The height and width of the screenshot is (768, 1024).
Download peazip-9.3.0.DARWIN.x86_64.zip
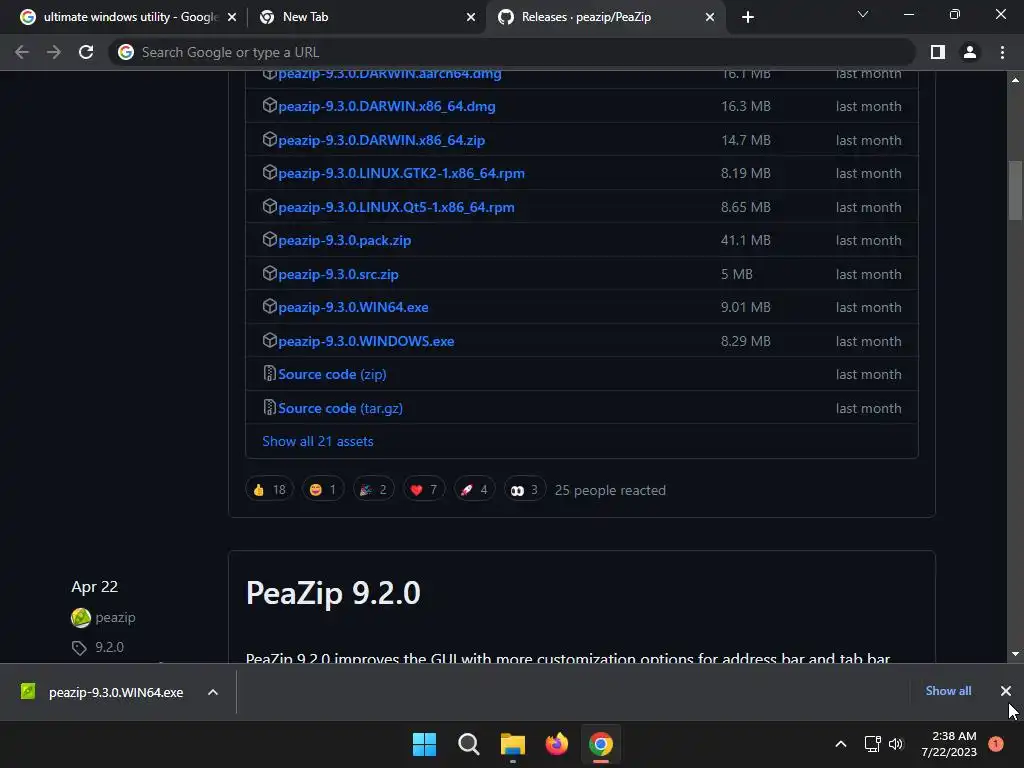tap(381, 140)
